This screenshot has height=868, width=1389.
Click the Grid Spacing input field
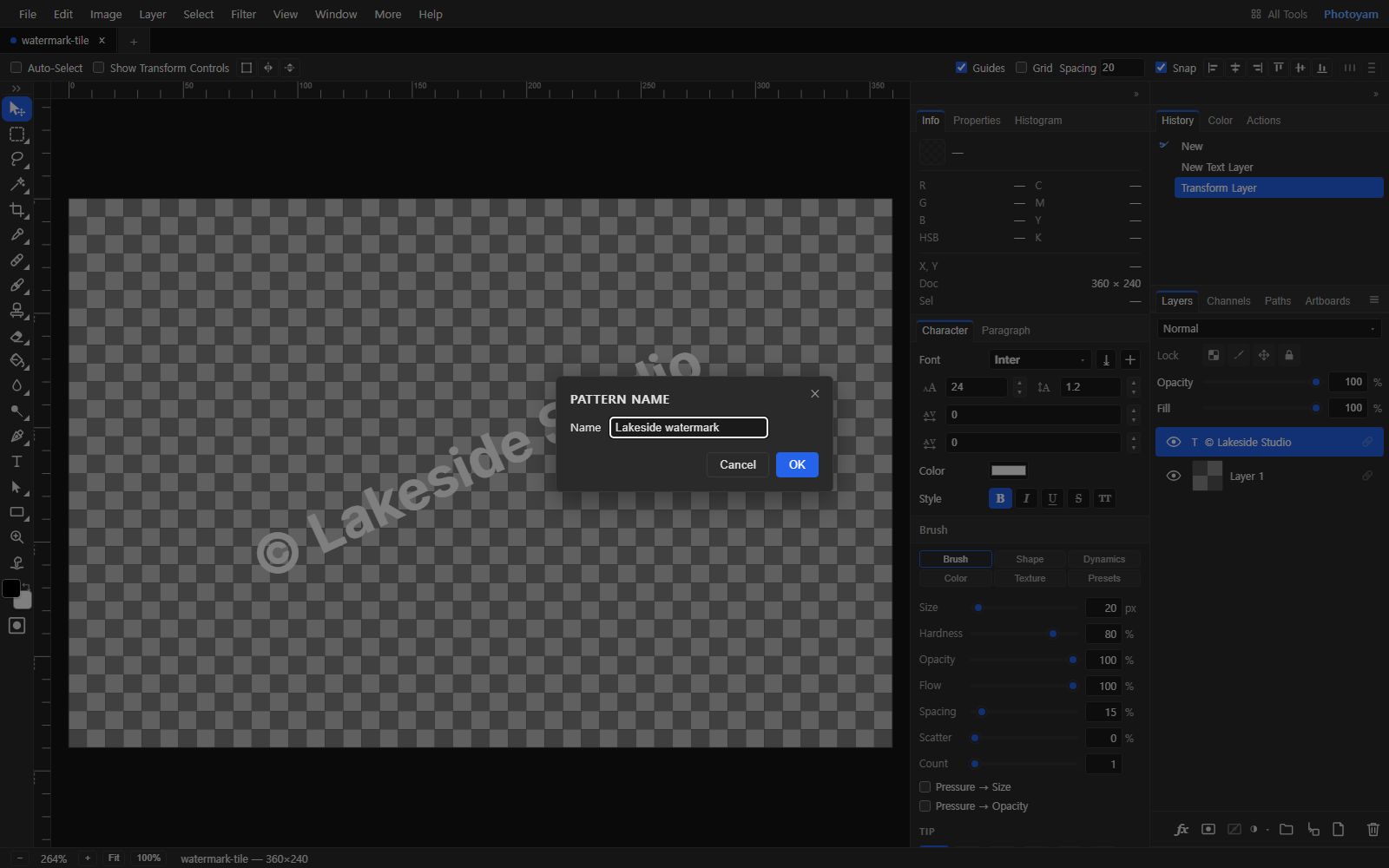(1122, 68)
